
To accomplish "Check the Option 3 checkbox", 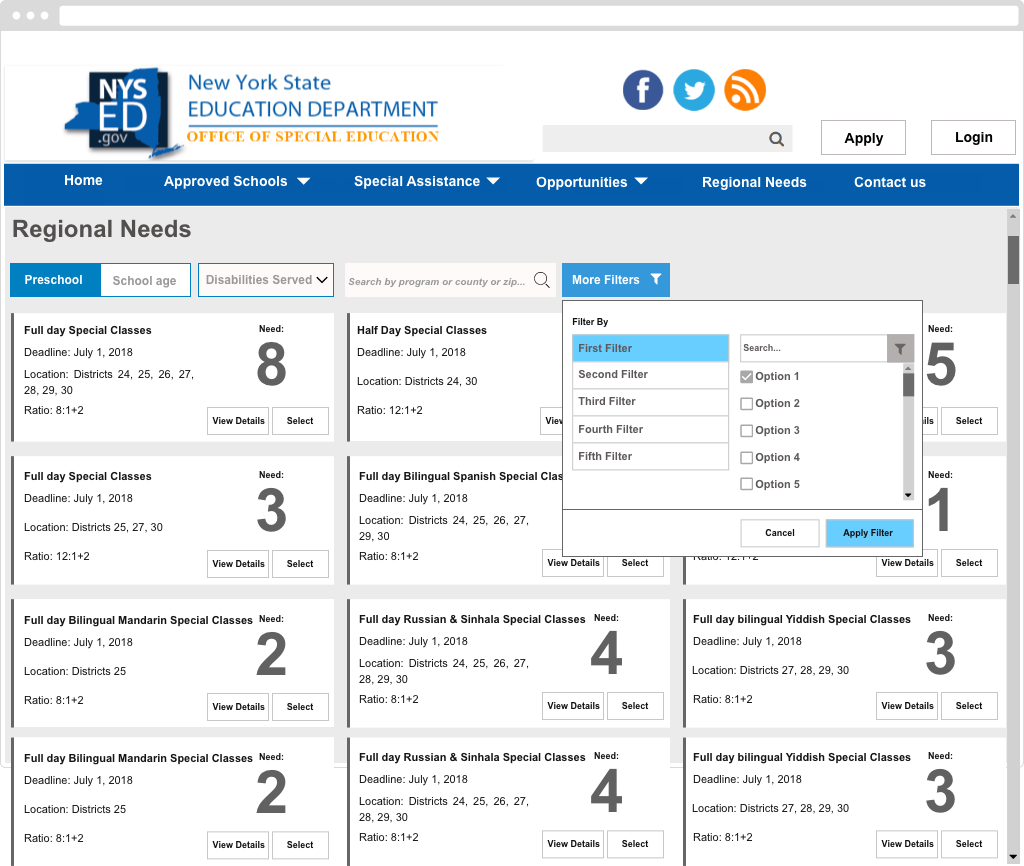I will [x=746, y=431].
